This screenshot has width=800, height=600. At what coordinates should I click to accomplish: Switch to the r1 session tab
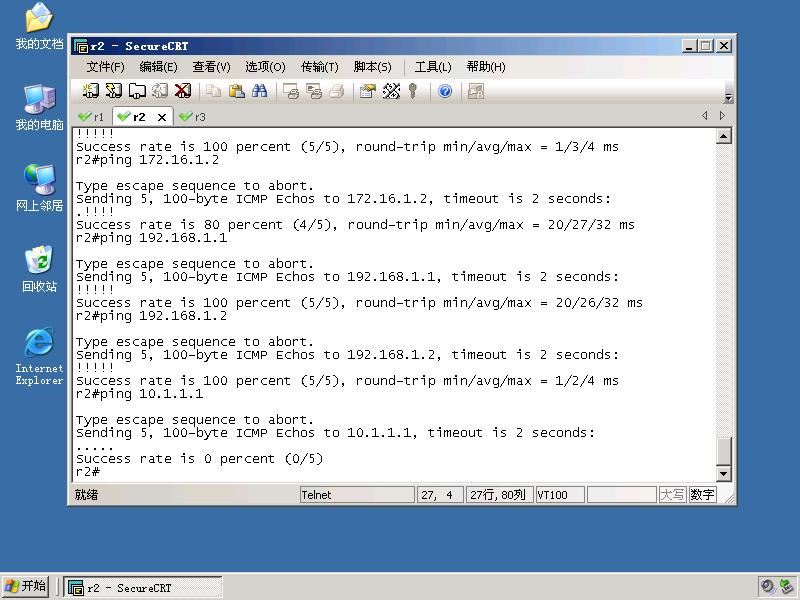[x=91, y=117]
